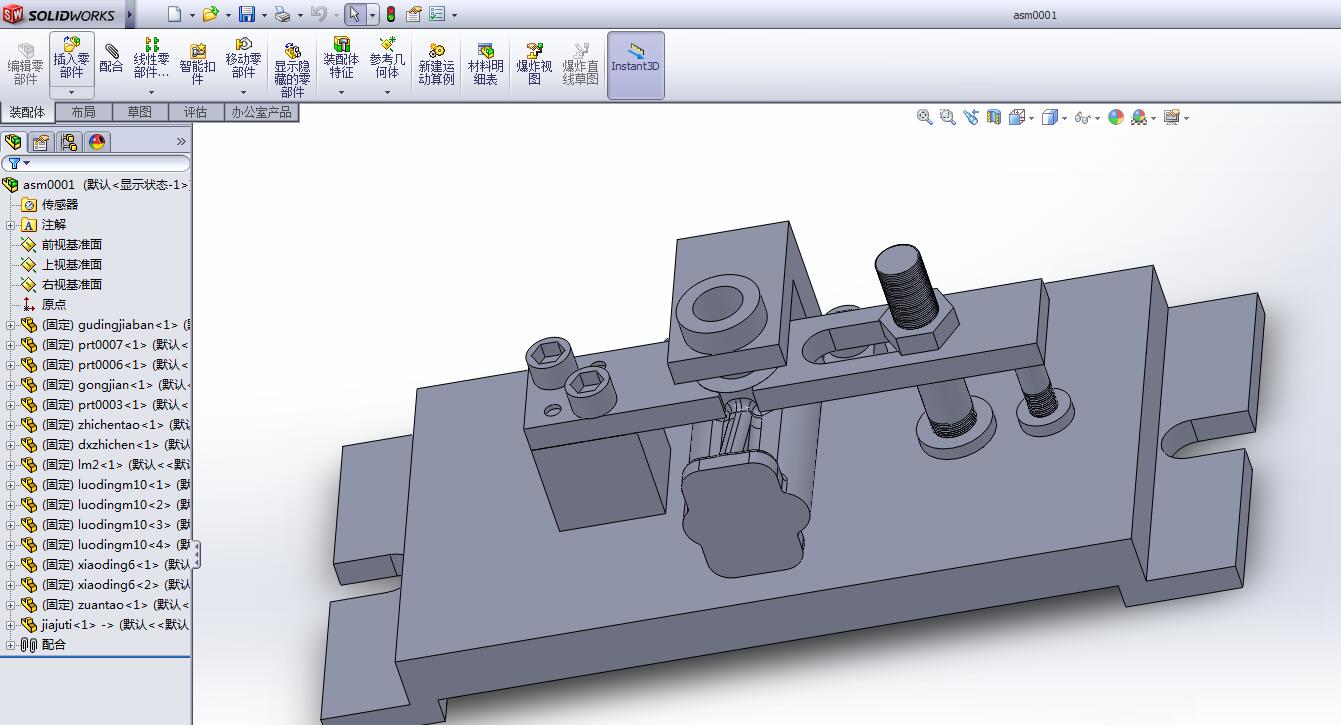Expand dropdown under 装配体特征
Screen dimensions: 1341x725
(x=341, y=92)
